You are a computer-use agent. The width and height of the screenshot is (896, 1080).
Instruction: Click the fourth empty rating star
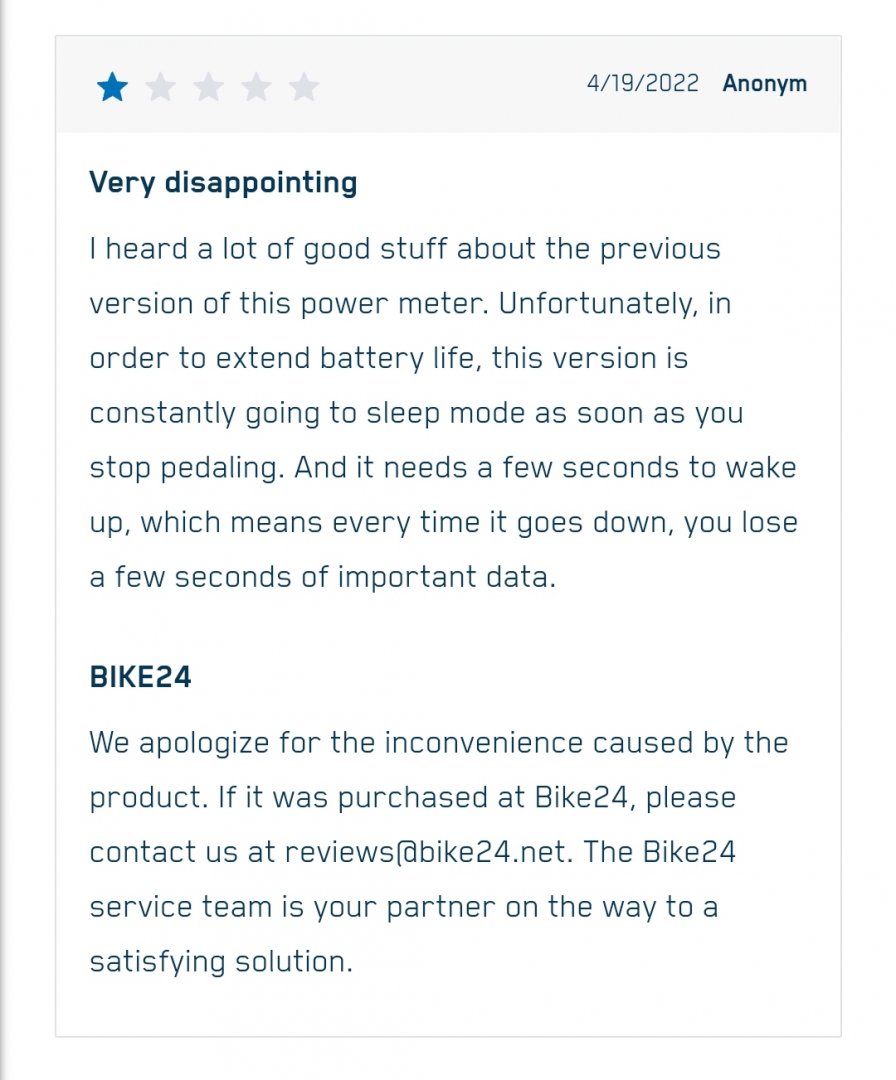coord(256,87)
